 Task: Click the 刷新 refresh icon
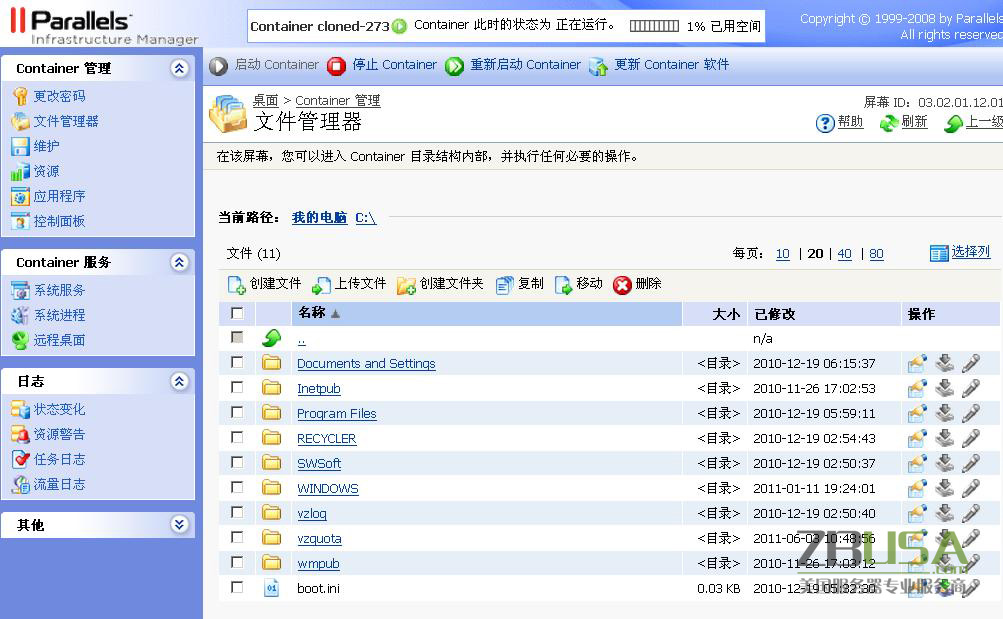[889, 123]
